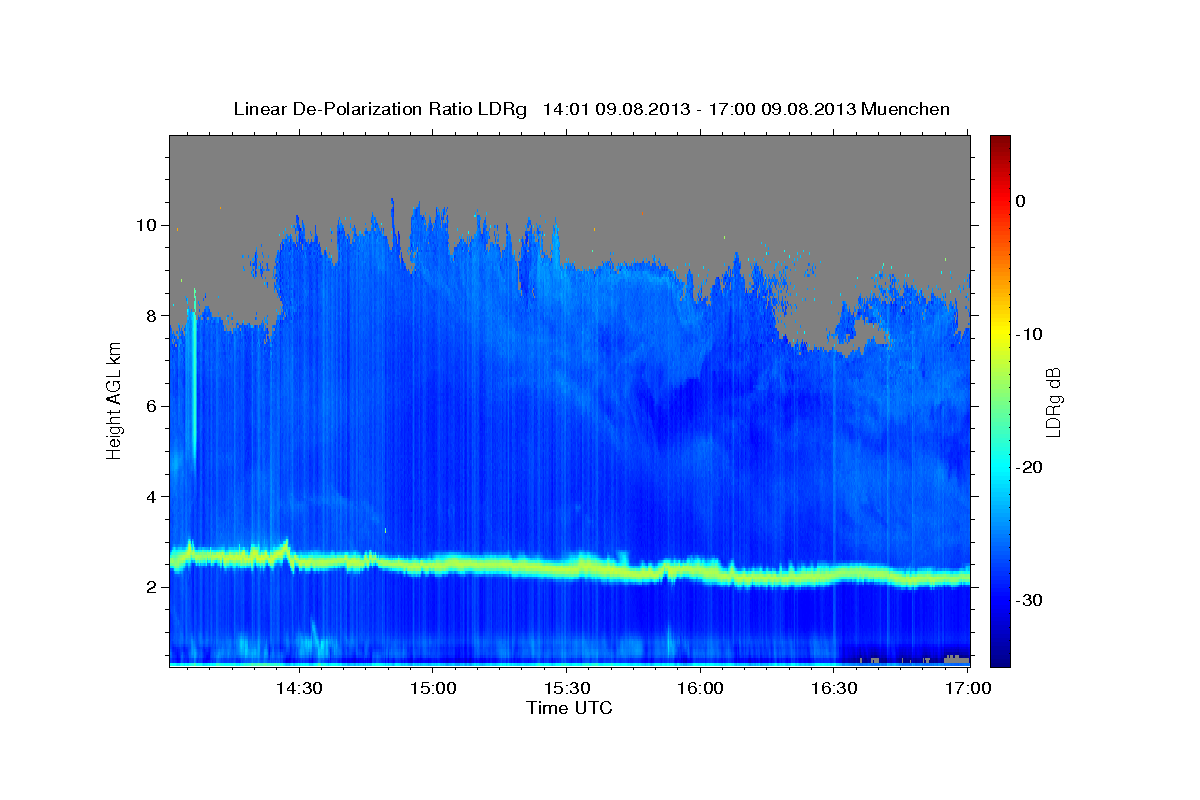Click the dark red top of colorbar
1200x800 pixels.
point(1000,142)
